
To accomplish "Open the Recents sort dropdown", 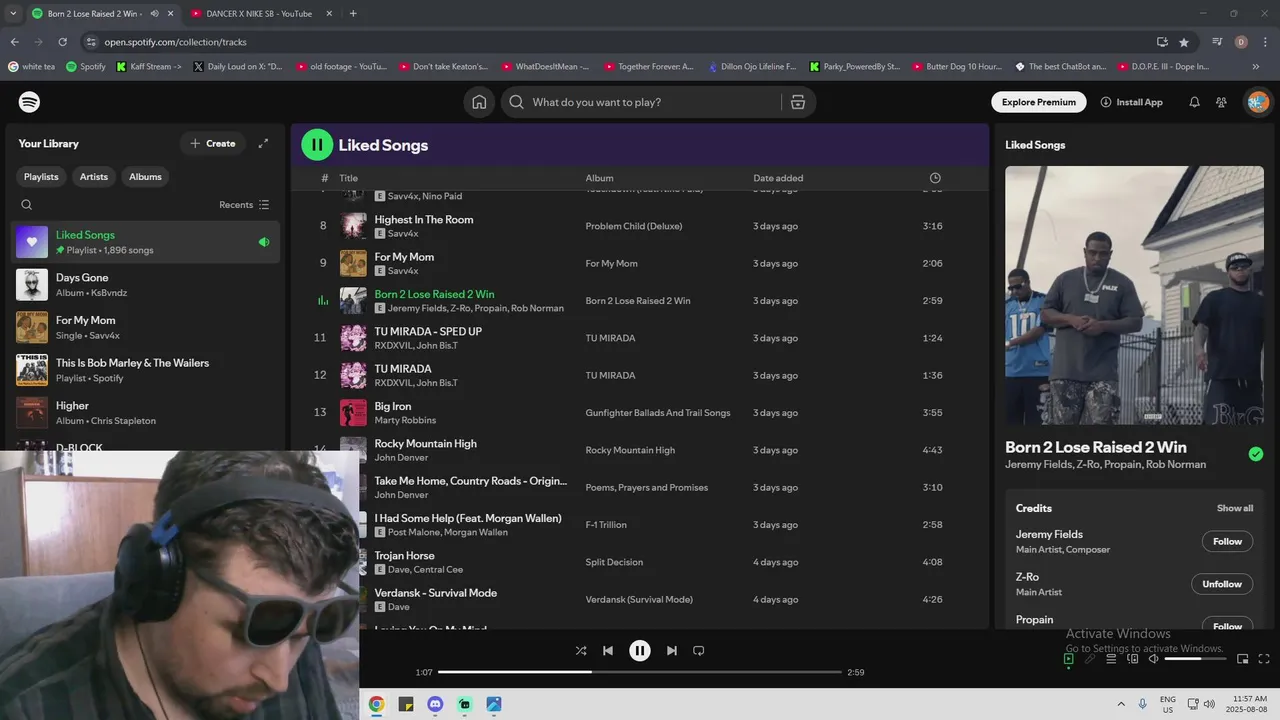I will point(244,205).
